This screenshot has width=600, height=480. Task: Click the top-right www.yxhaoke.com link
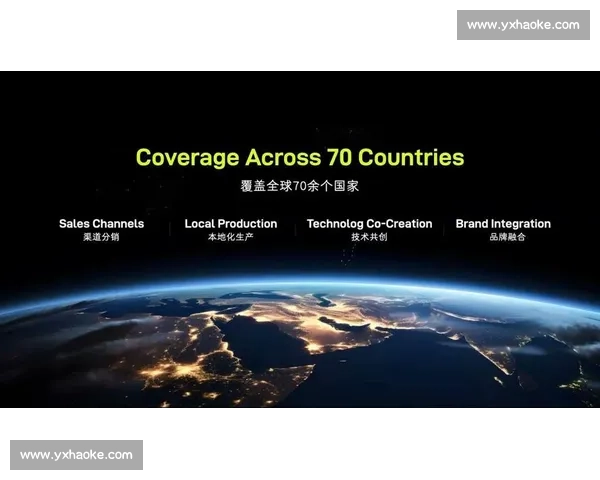(523, 24)
